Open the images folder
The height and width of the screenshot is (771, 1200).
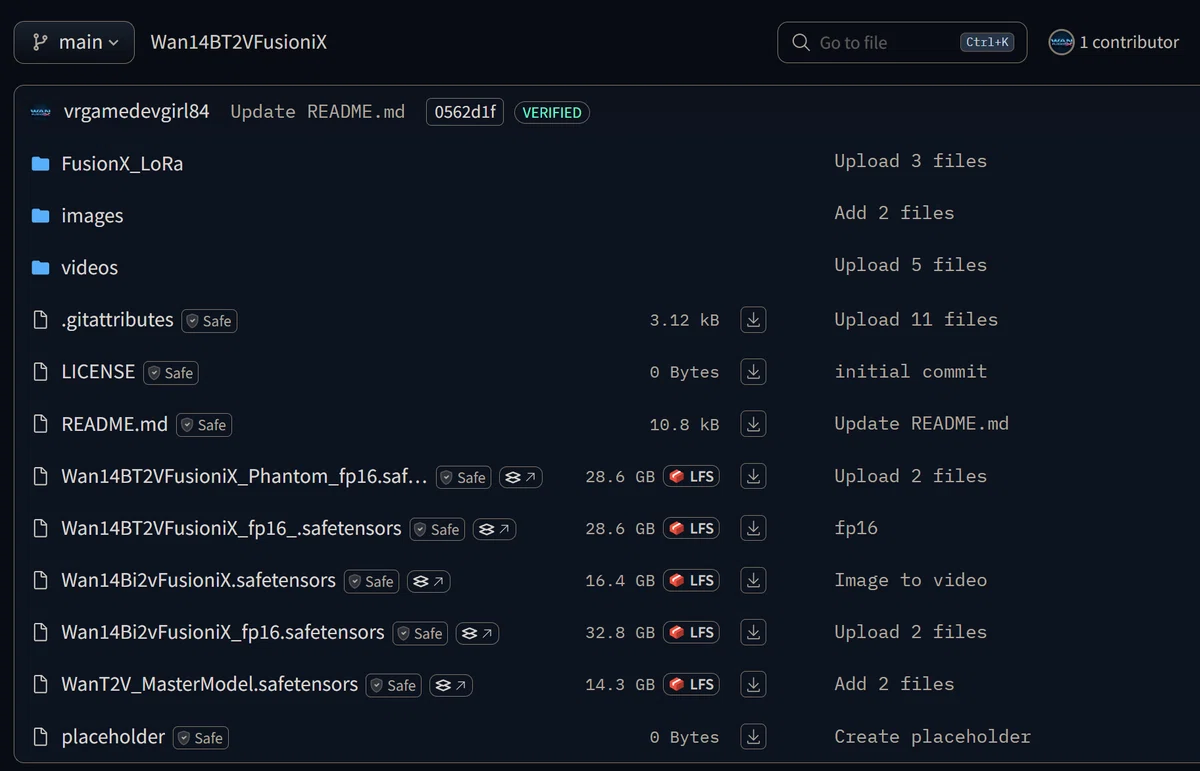pyautogui.click(x=92, y=216)
